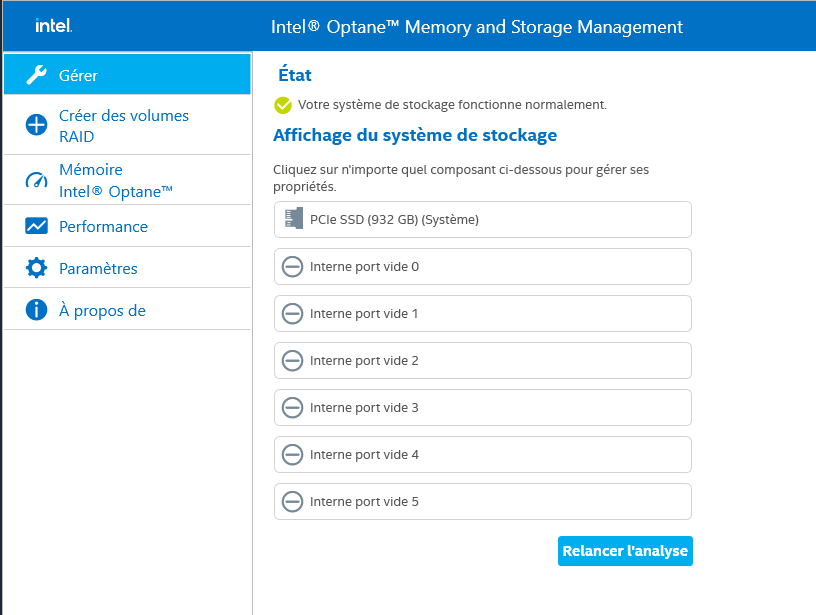The width and height of the screenshot is (816, 615).
Task: Click the info icon beside À propos de
Action: [x=36, y=310]
